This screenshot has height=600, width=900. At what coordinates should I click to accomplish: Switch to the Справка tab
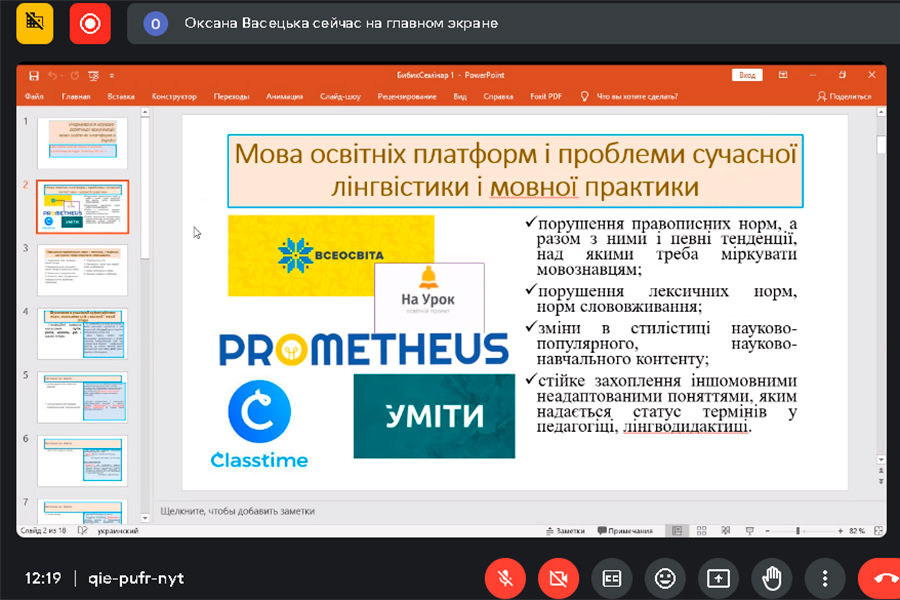[x=498, y=96]
